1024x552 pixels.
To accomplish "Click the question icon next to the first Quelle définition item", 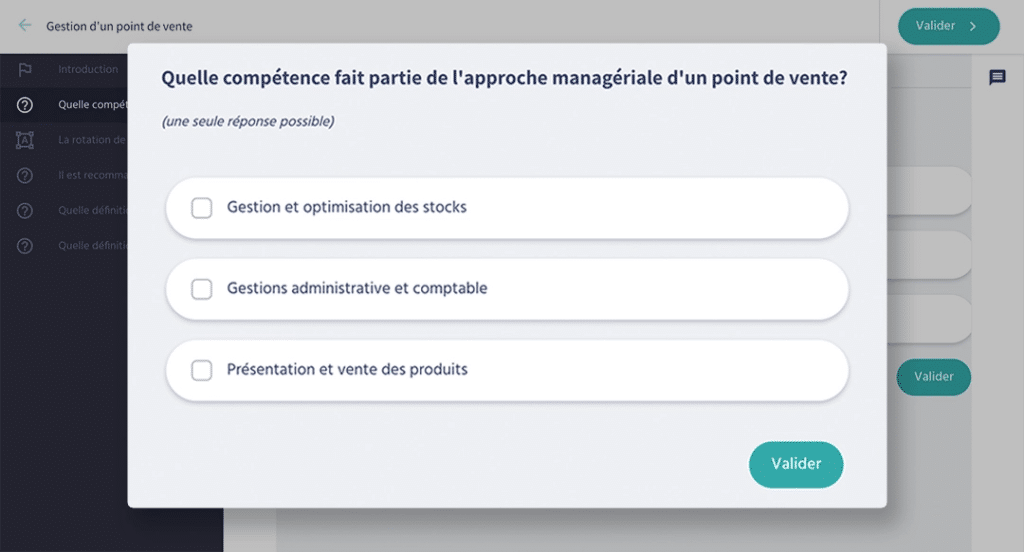I will pyautogui.click(x=25, y=210).
